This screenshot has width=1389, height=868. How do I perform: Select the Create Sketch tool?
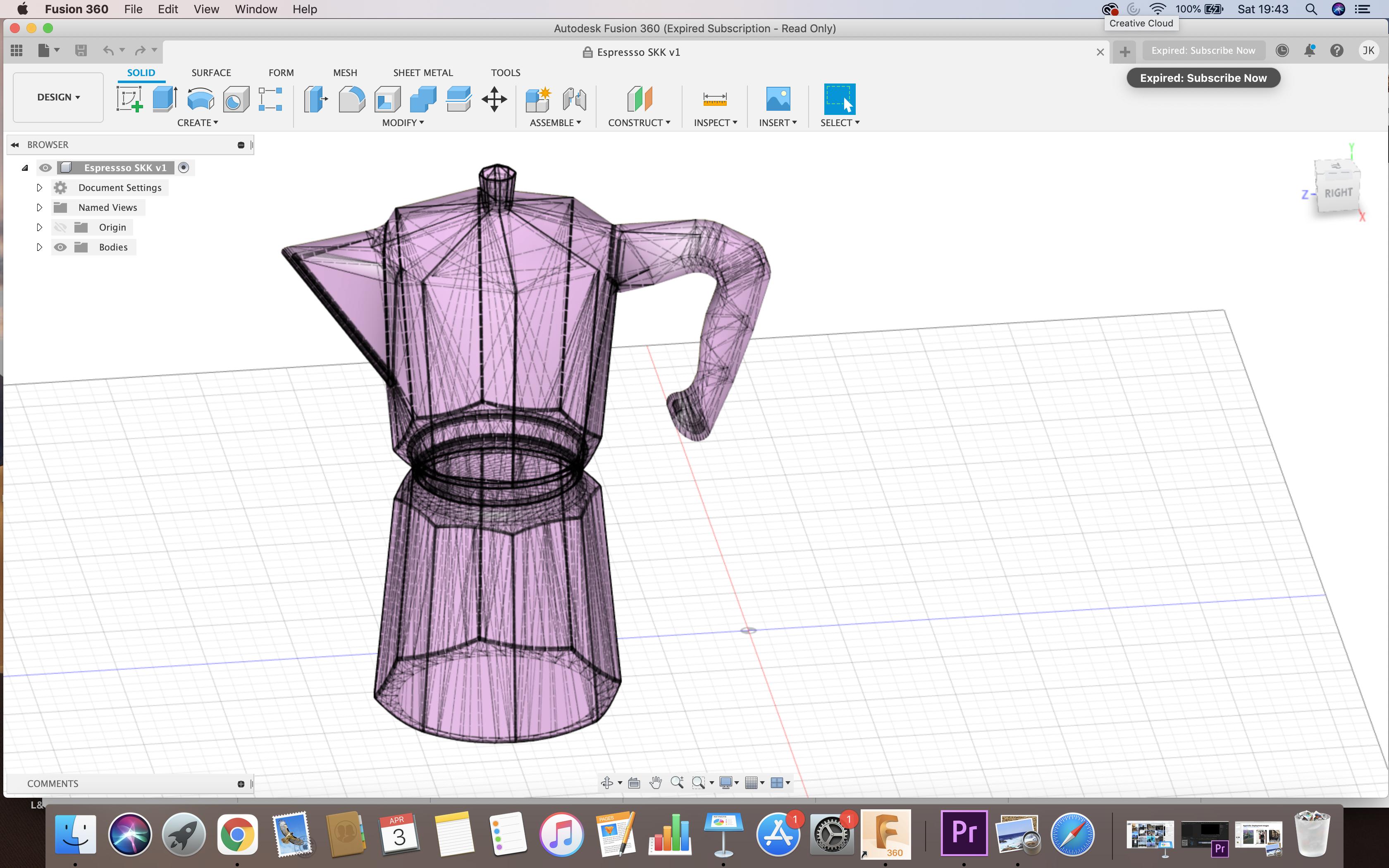[x=130, y=99]
